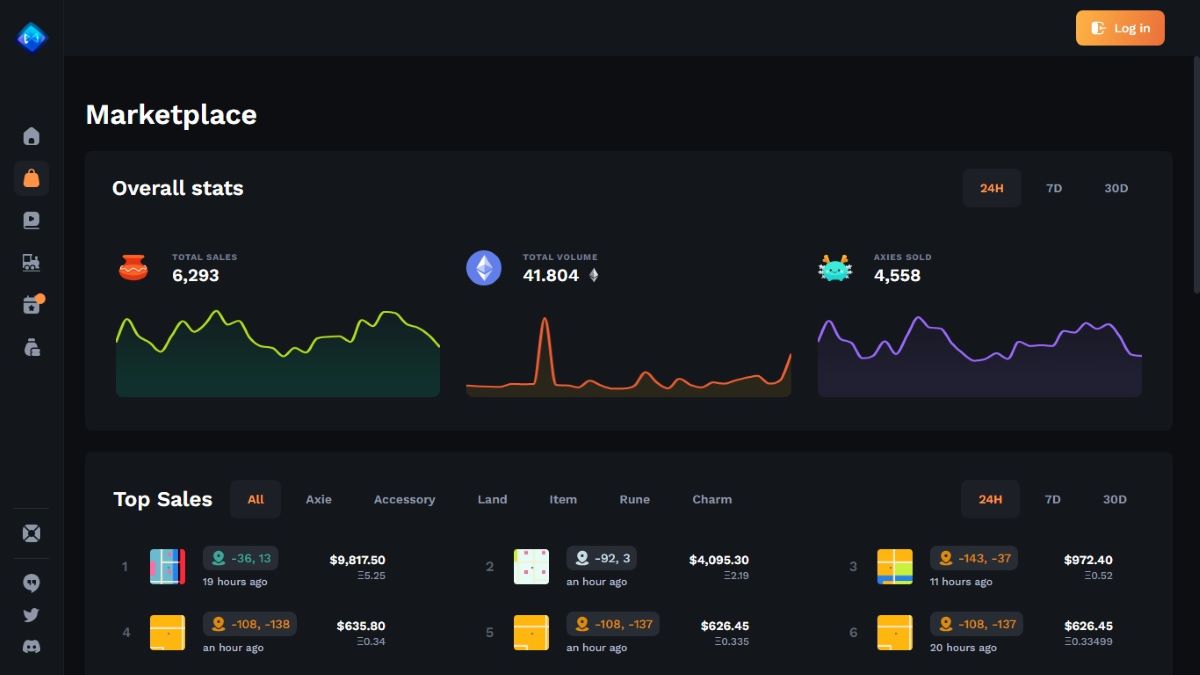Click the green Total Sales chart
1200x675 pixels.
tap(278, 353)
